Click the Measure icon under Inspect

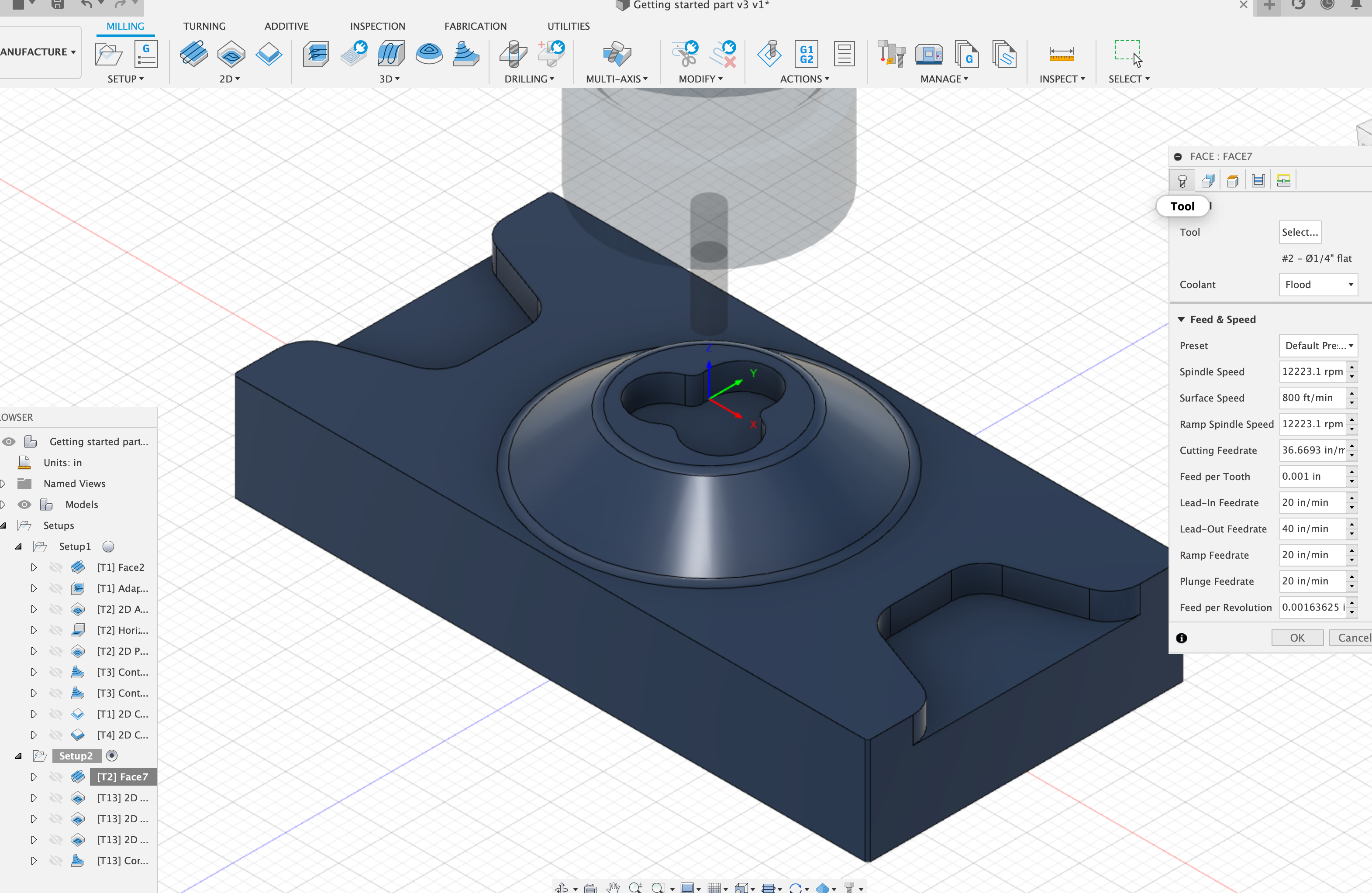(x=1061, y=55)
